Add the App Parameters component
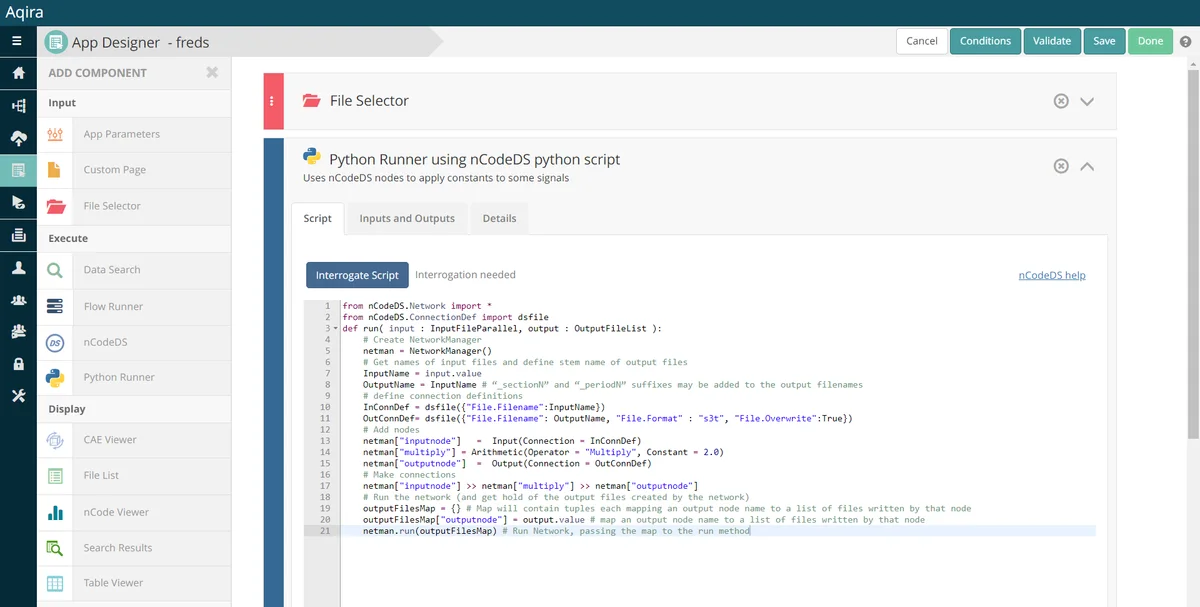Image resolution: width=1200 pixels, height=607 pixels. coord(134,134)
